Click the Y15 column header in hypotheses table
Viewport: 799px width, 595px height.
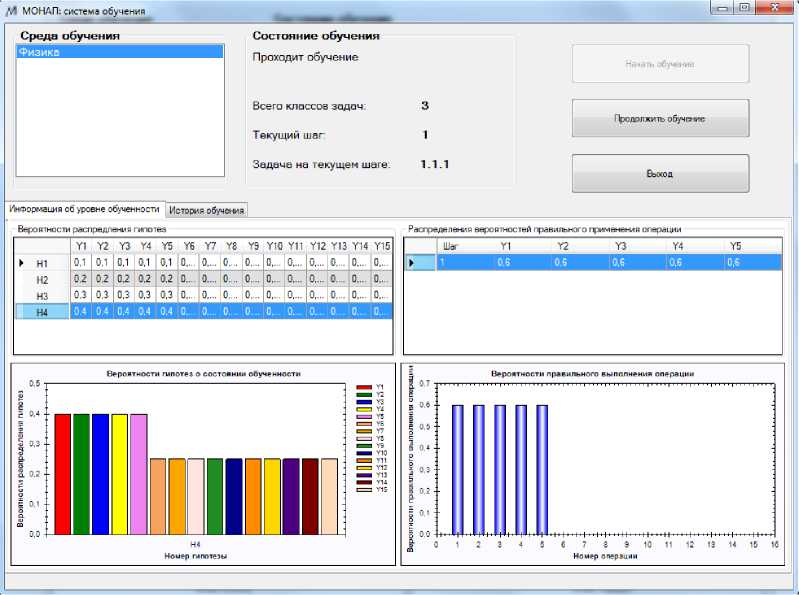(381, 245)
